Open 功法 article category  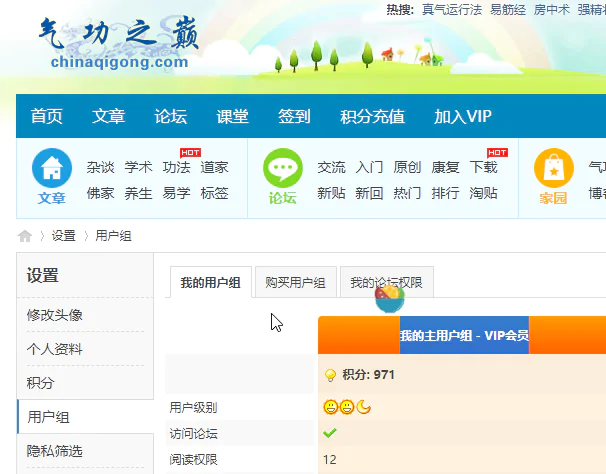pos(177,167)
